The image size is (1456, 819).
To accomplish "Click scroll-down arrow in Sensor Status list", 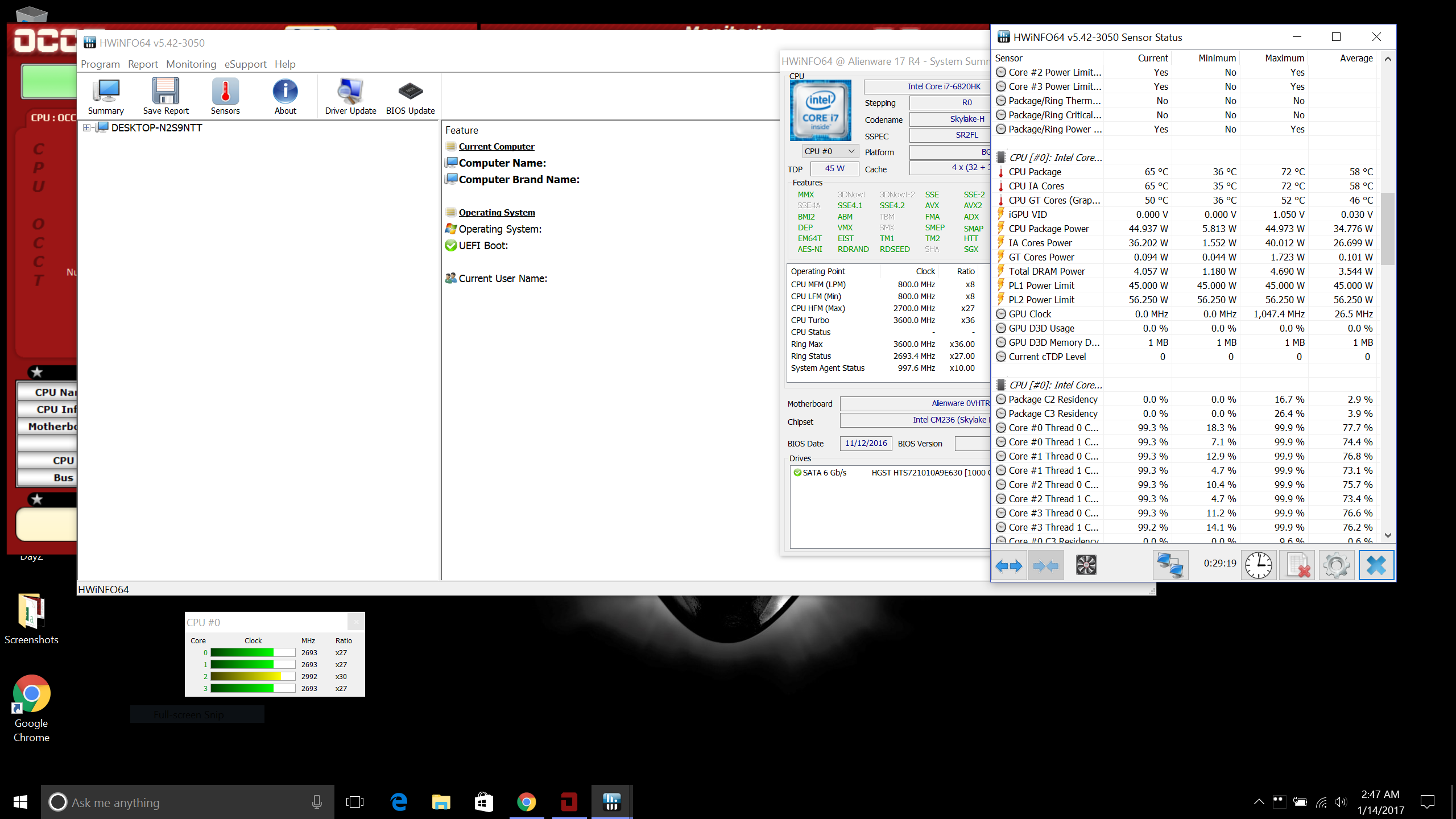I will [1388, 535].
